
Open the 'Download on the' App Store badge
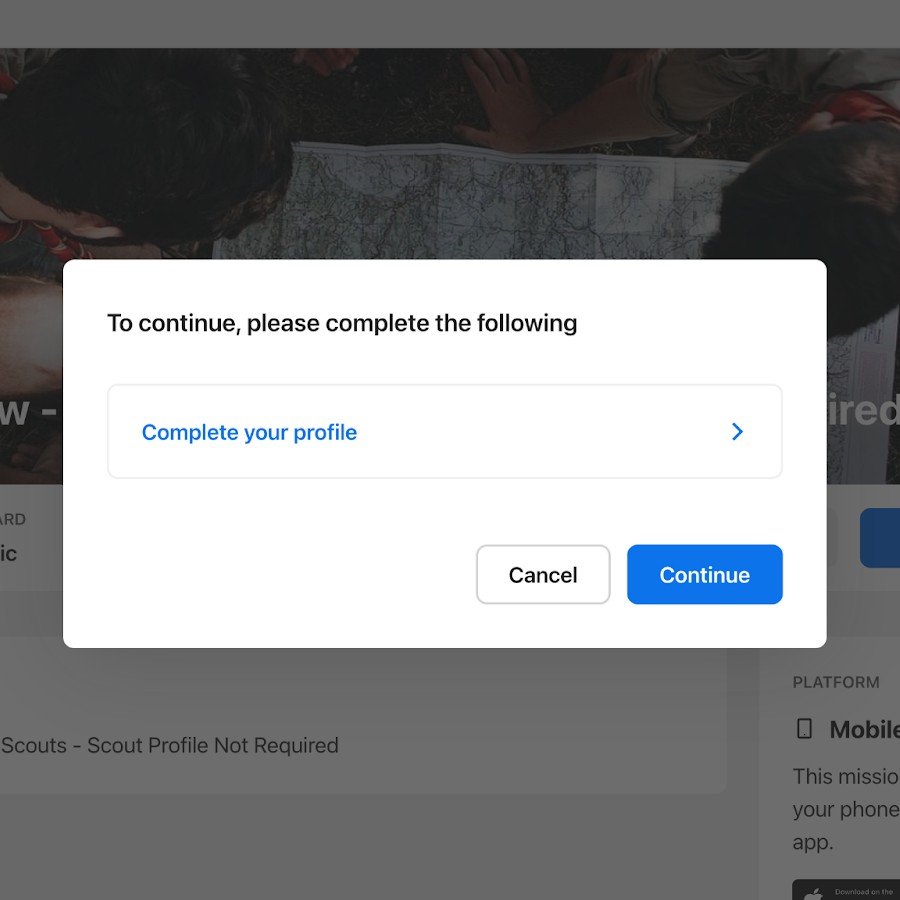pyautogui.click(x=845, y=890)
